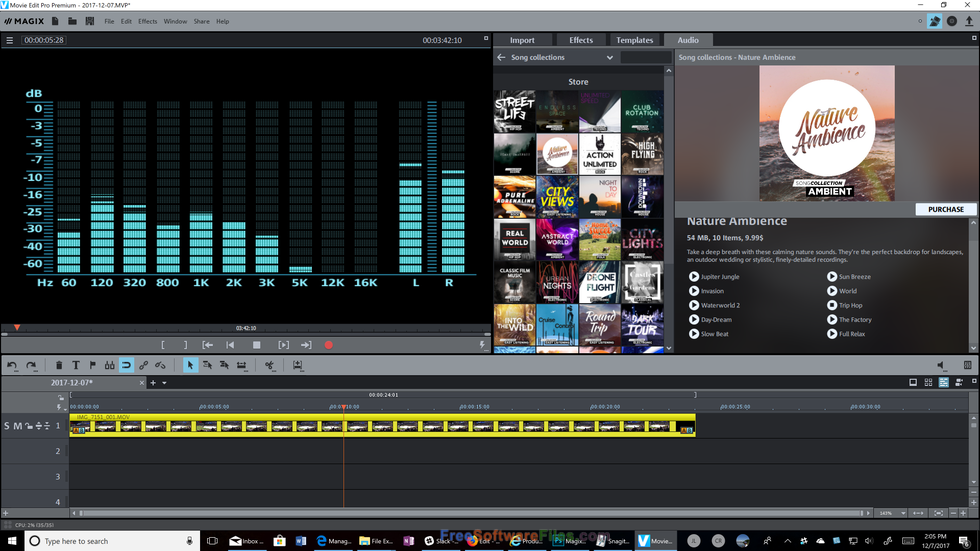Click the export upload arrow icon
This screenshot has width=980, height=551.
pyautogui.click(x=969, y=21)
